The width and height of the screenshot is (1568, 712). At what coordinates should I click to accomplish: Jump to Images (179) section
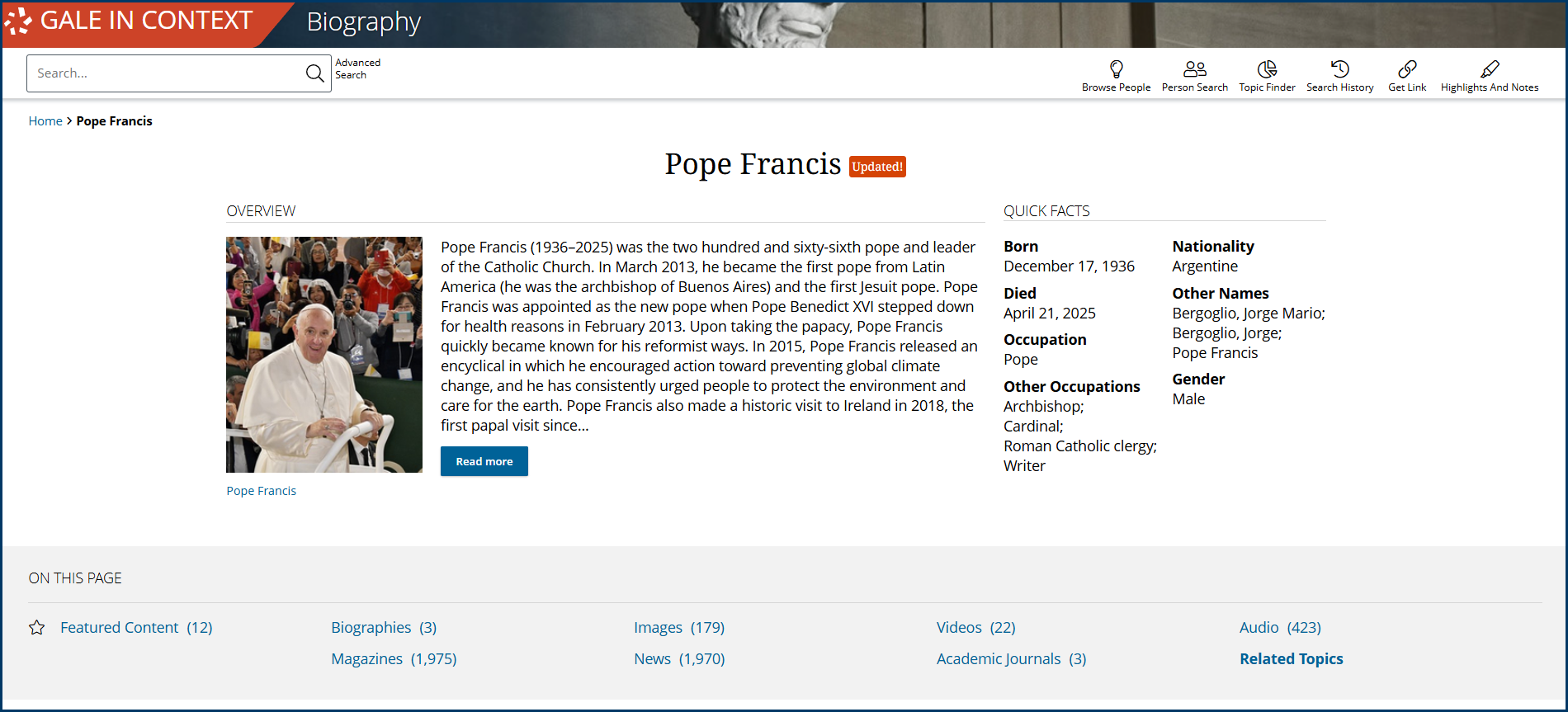(x=679, y=628)
